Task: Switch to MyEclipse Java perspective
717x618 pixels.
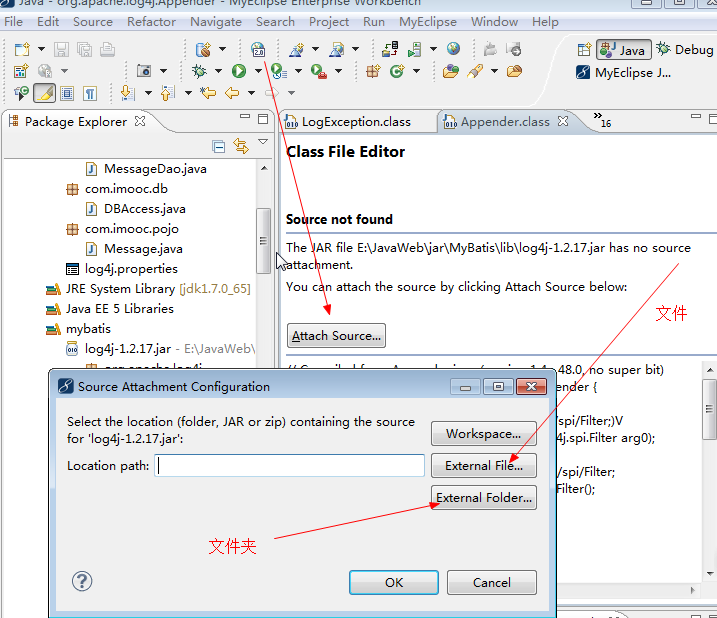Action: point(623,72)
